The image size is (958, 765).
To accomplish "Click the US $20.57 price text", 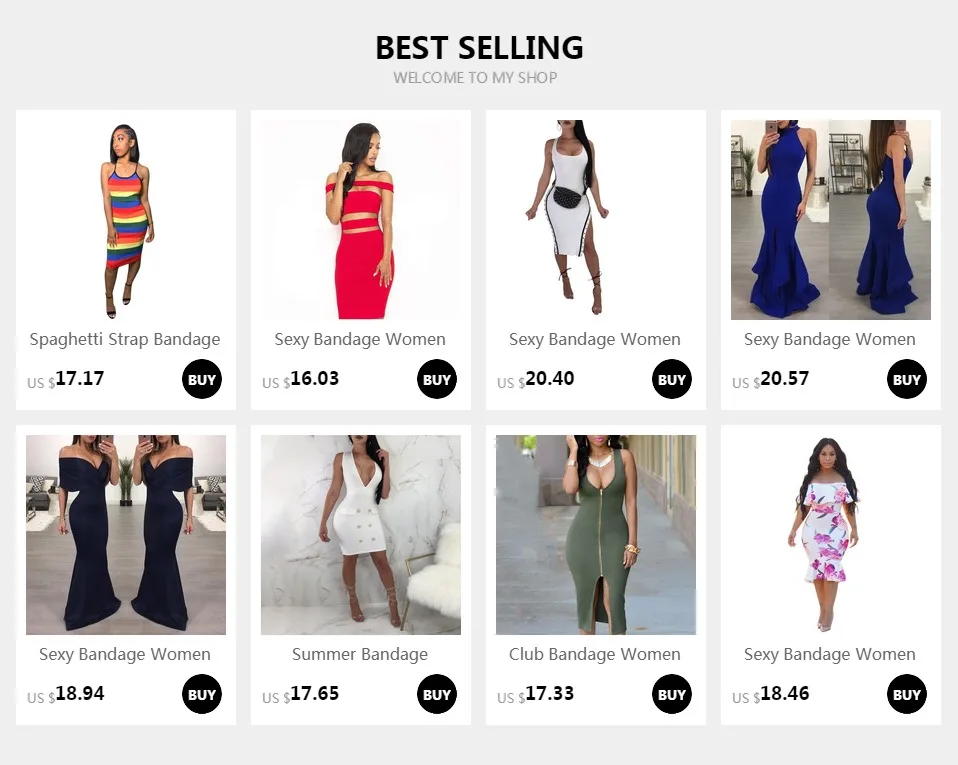I will click(770, 379).
